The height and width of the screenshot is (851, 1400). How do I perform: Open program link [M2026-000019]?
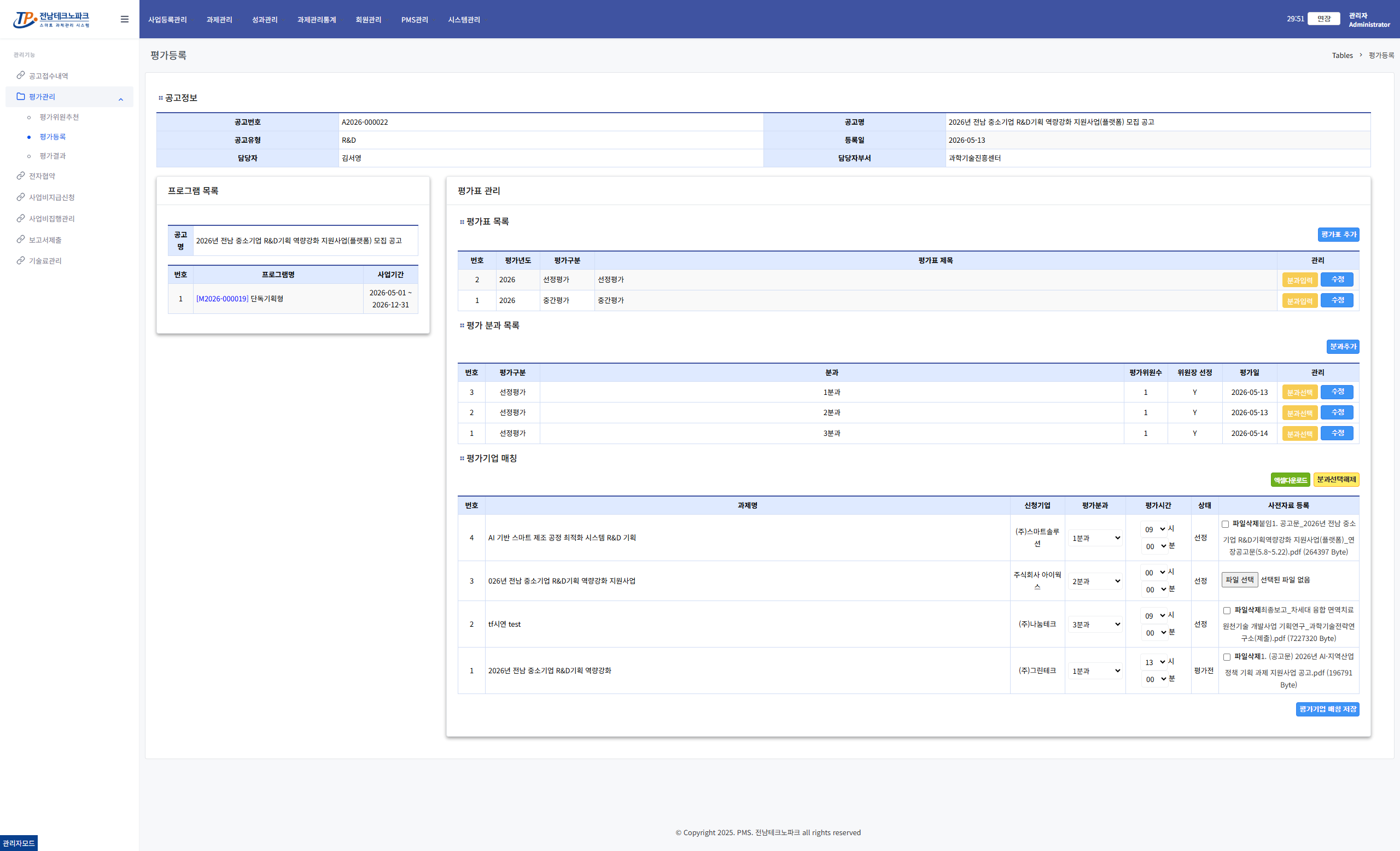222,299
